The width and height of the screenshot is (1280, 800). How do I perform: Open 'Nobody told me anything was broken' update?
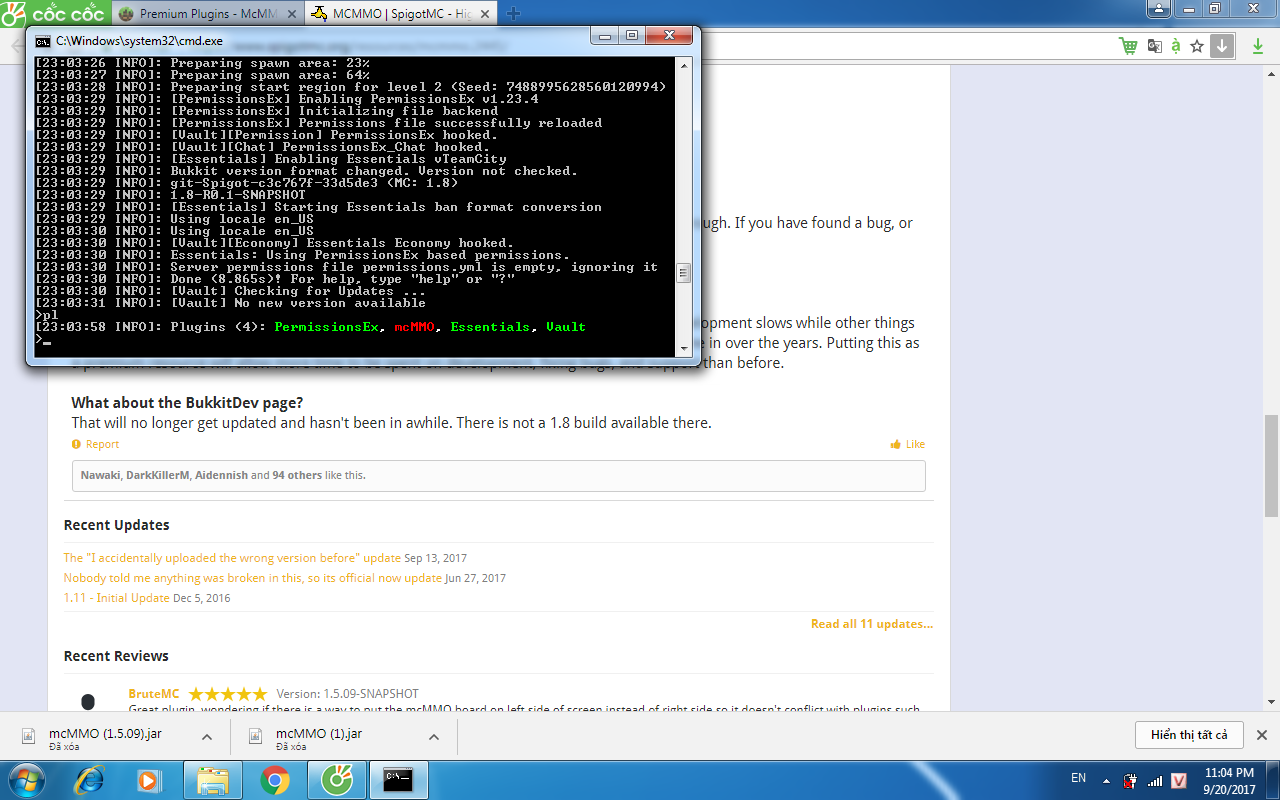(252, 578)
